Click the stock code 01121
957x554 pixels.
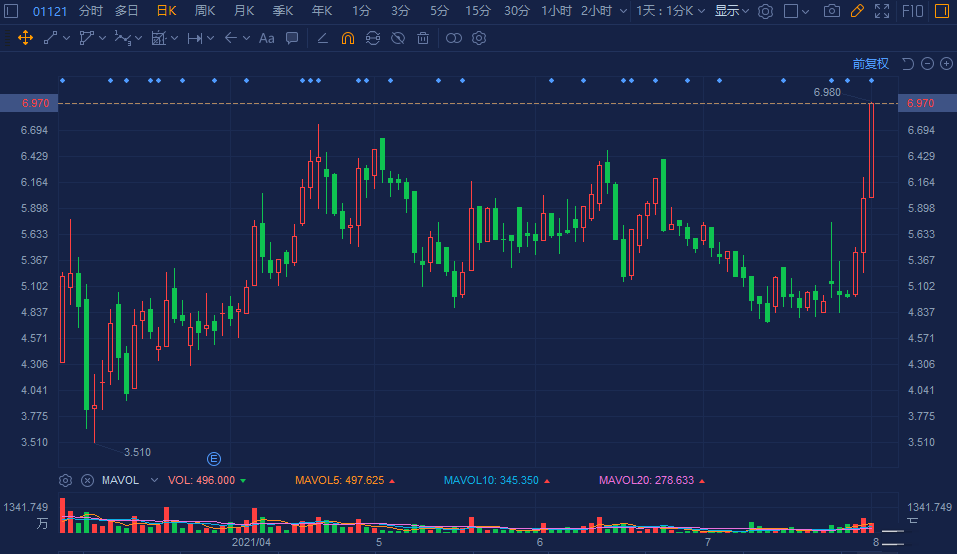(50, 11)
